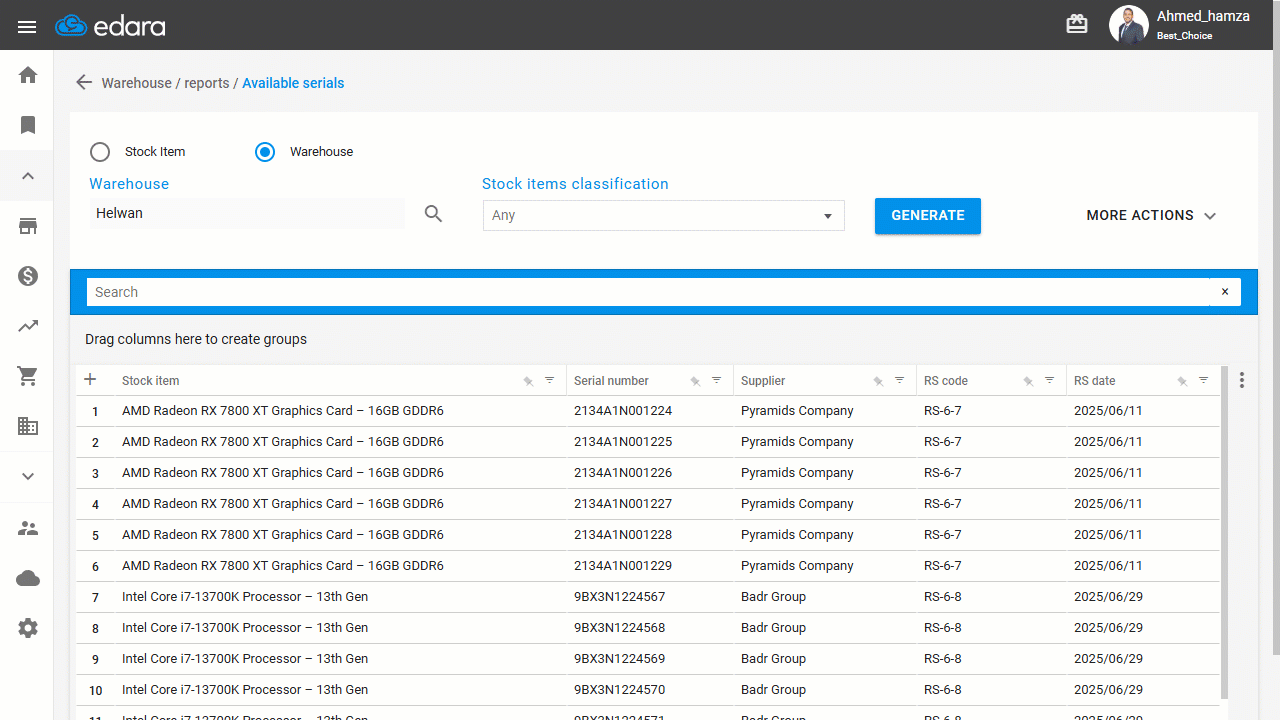Go to Home from sidebar
Viewport: 1280px width, 720px height.
click(28, 75)
